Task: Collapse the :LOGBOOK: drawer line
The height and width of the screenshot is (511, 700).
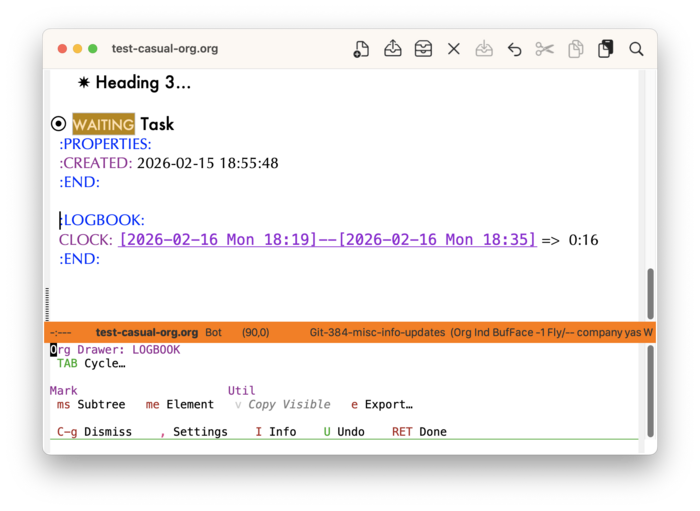Action: pyautogui.click(x=102, y=220)
